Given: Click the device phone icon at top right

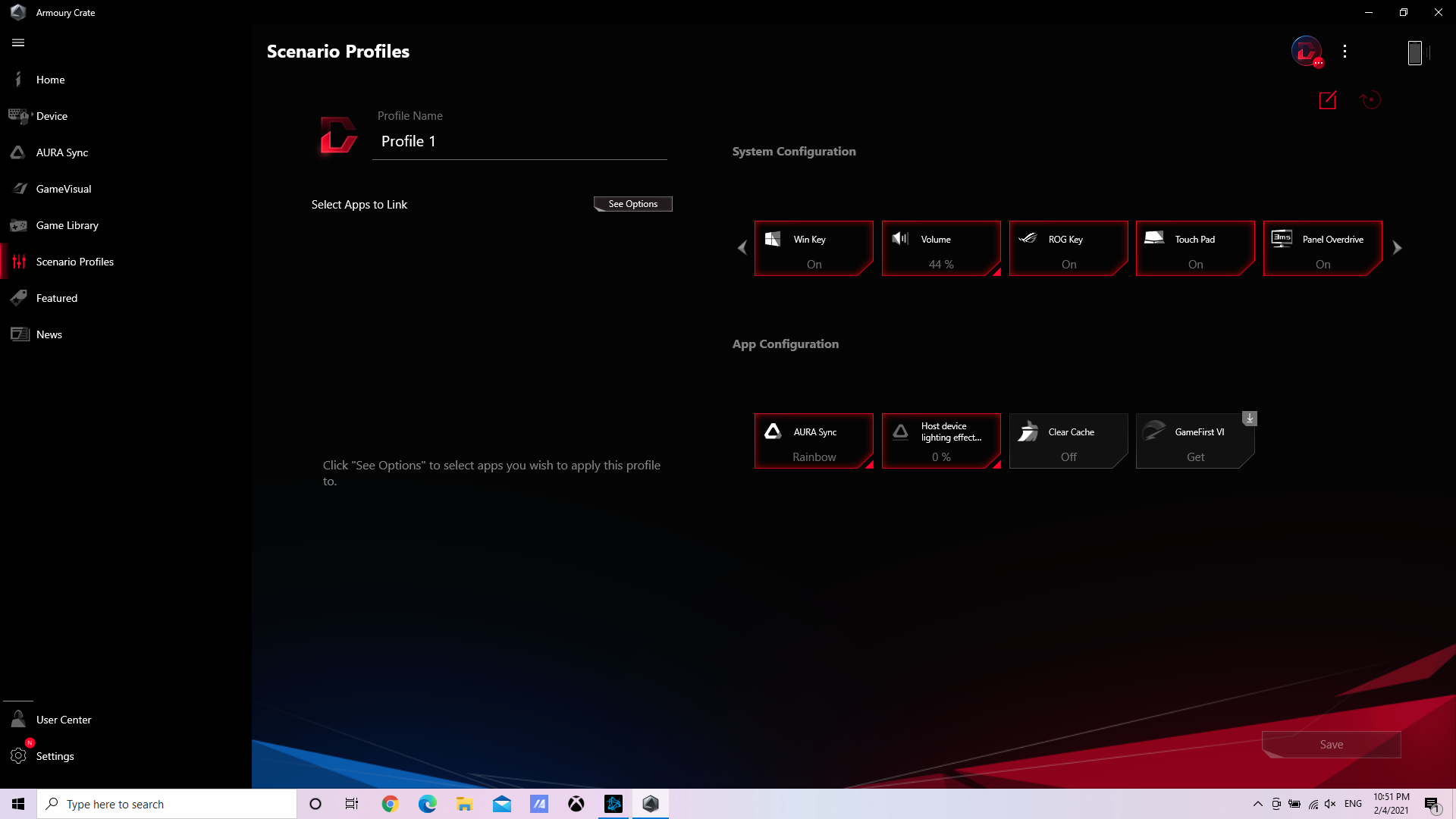Looking at the screenshot, I should tap(1415, 52).
